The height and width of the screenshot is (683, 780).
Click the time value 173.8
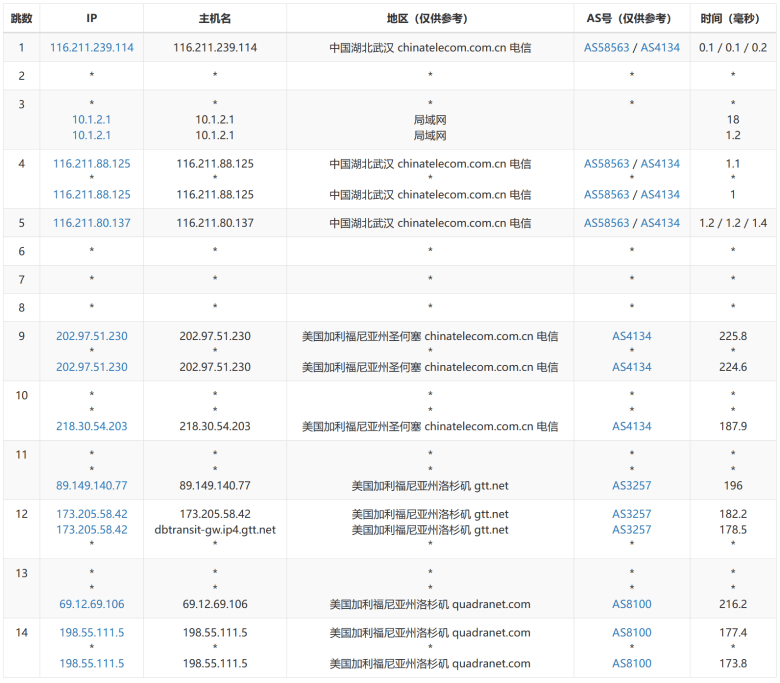[733, 663]
